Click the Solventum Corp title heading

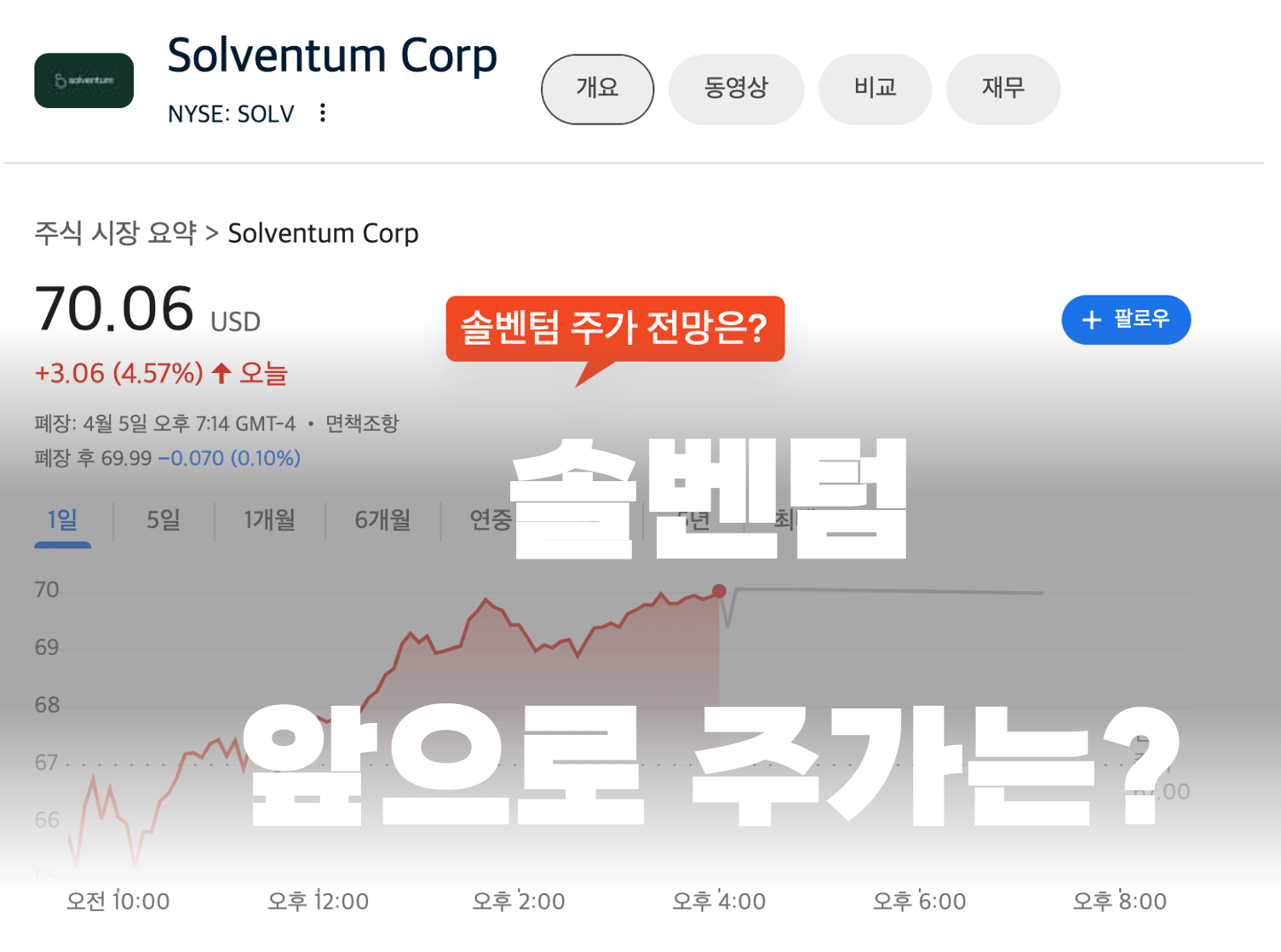[332, 56]
